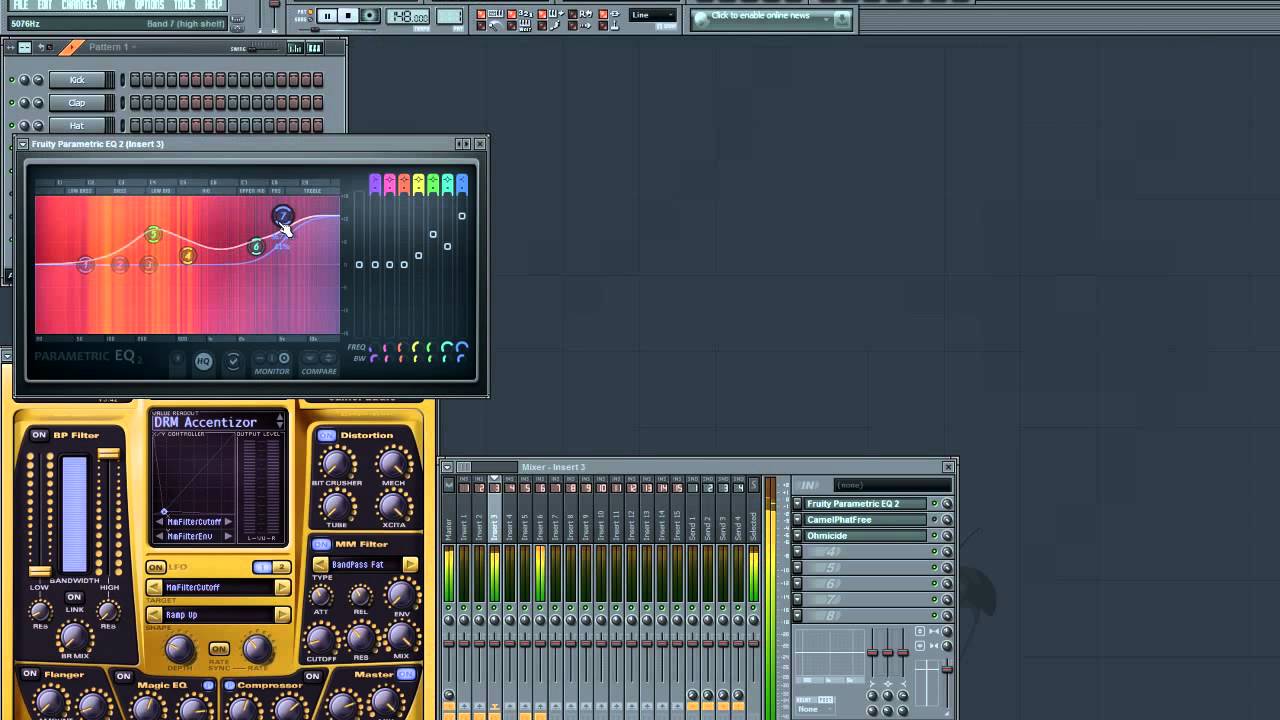Image resolution: width=1280 pixels, height=720 pixels.
Task: Go to the previous MM Filter type before BandPass Fat
Action: tap(320, 565)
